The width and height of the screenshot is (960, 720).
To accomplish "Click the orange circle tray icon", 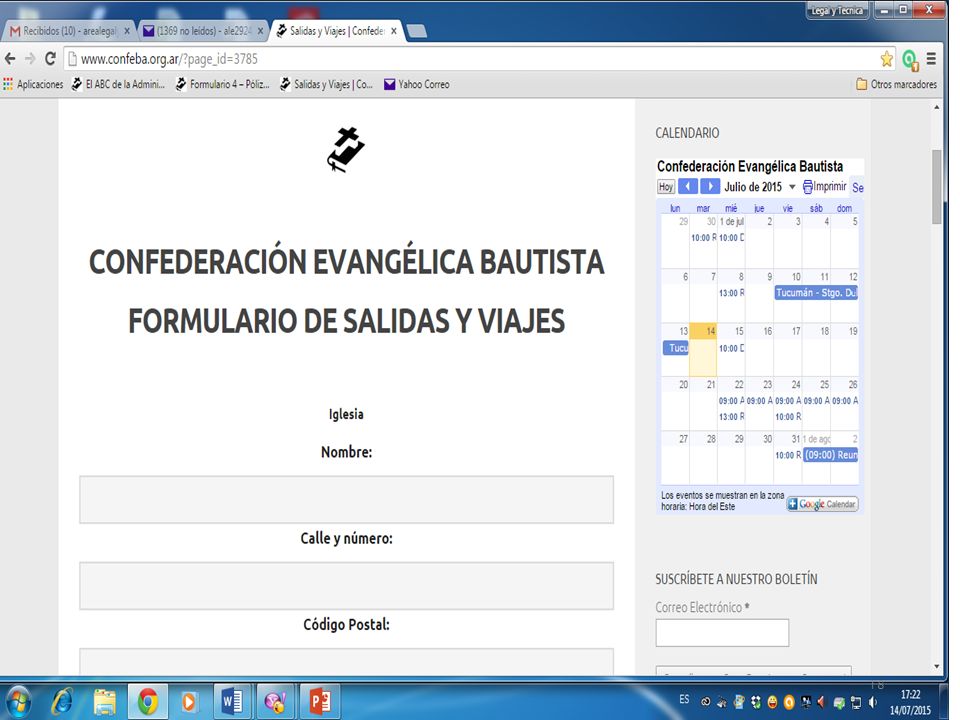I will coord(789,702).
